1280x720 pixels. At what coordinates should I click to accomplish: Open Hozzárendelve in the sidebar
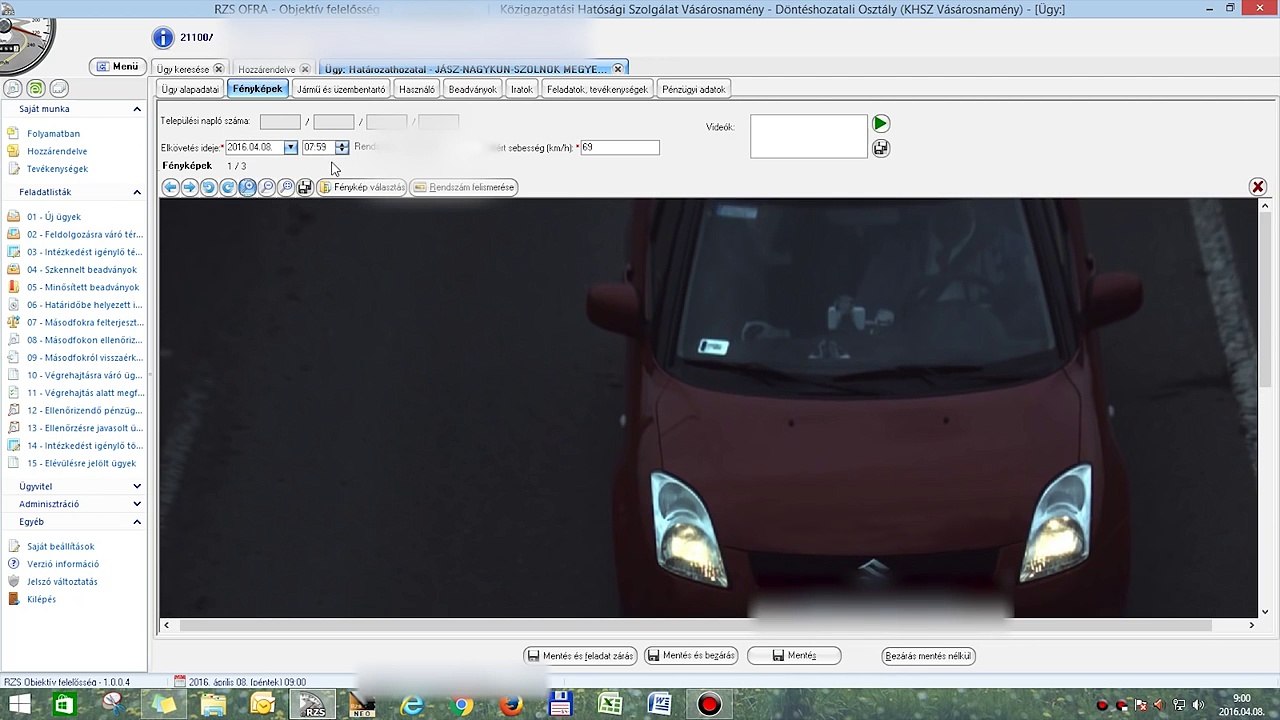[x=57, y=151]
